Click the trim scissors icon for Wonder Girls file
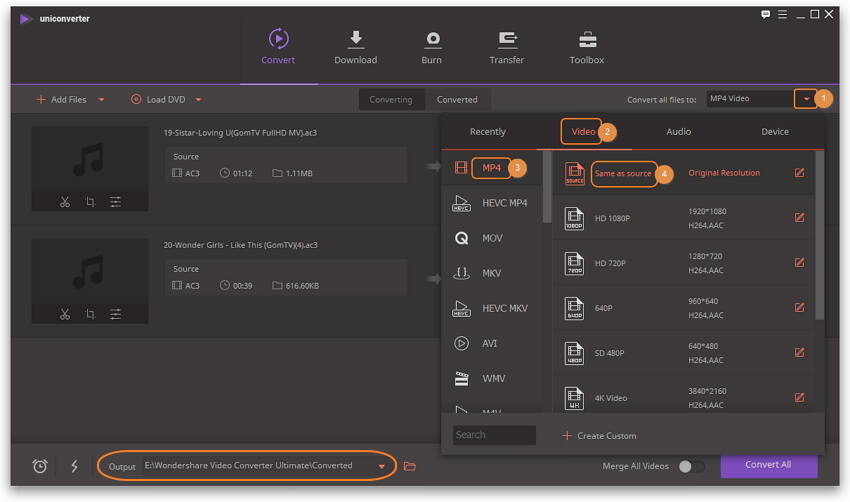 point(65,314)
